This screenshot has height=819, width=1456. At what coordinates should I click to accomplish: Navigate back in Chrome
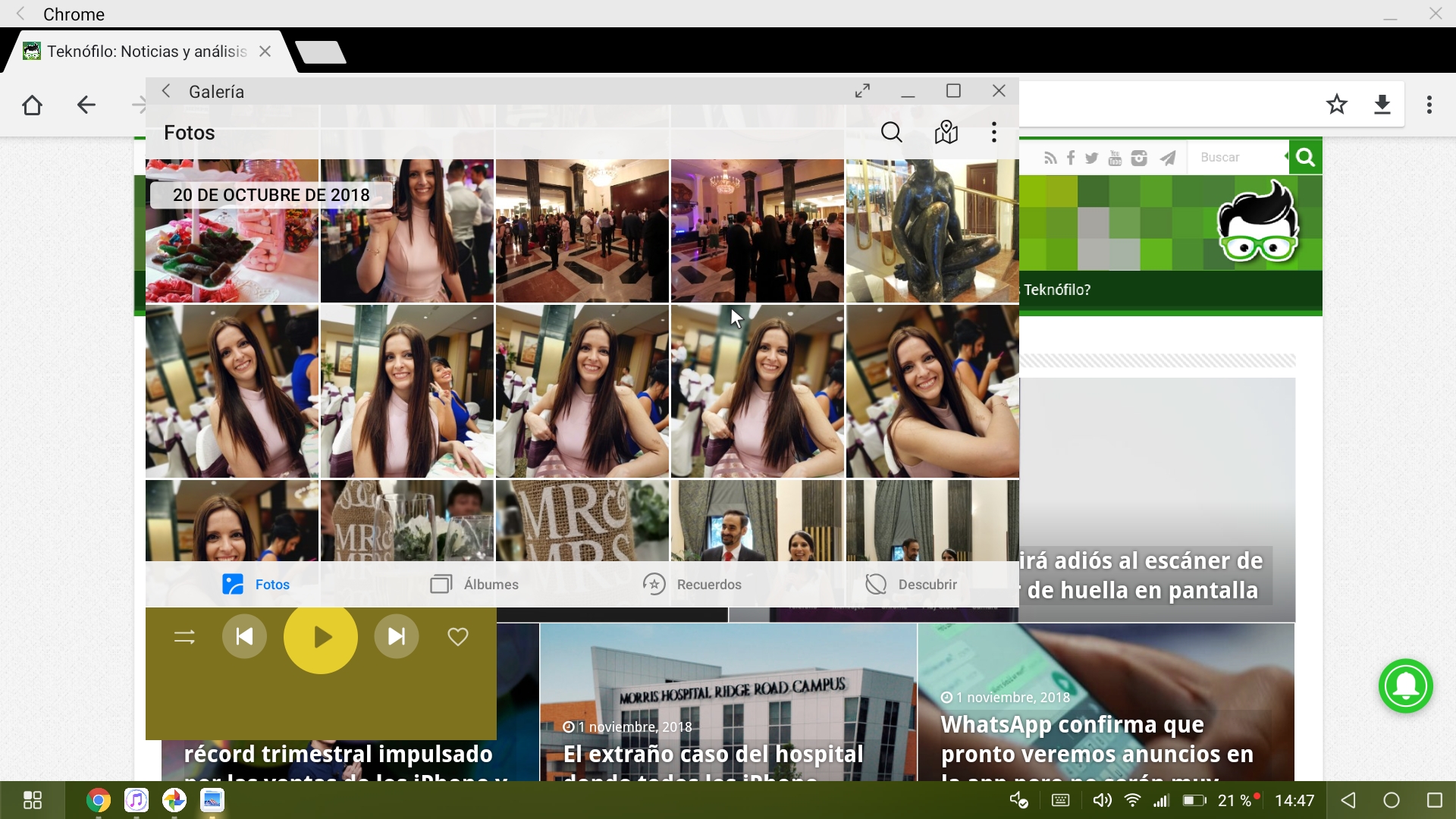(x=86, y=105)
